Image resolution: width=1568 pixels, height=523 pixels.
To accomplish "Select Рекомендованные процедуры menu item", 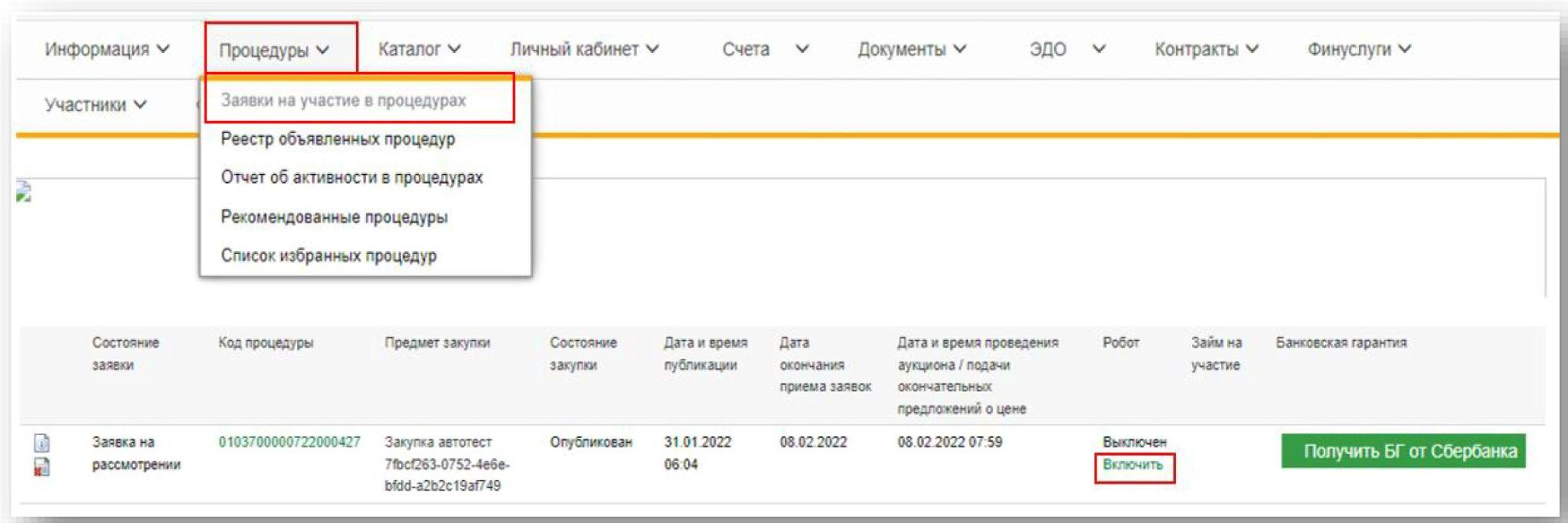I will [334, 217].
